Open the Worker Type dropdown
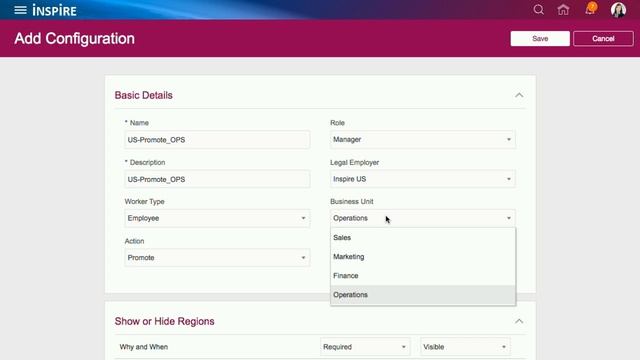This screenshot has height=360, width=640. click(x=217, y=218)
